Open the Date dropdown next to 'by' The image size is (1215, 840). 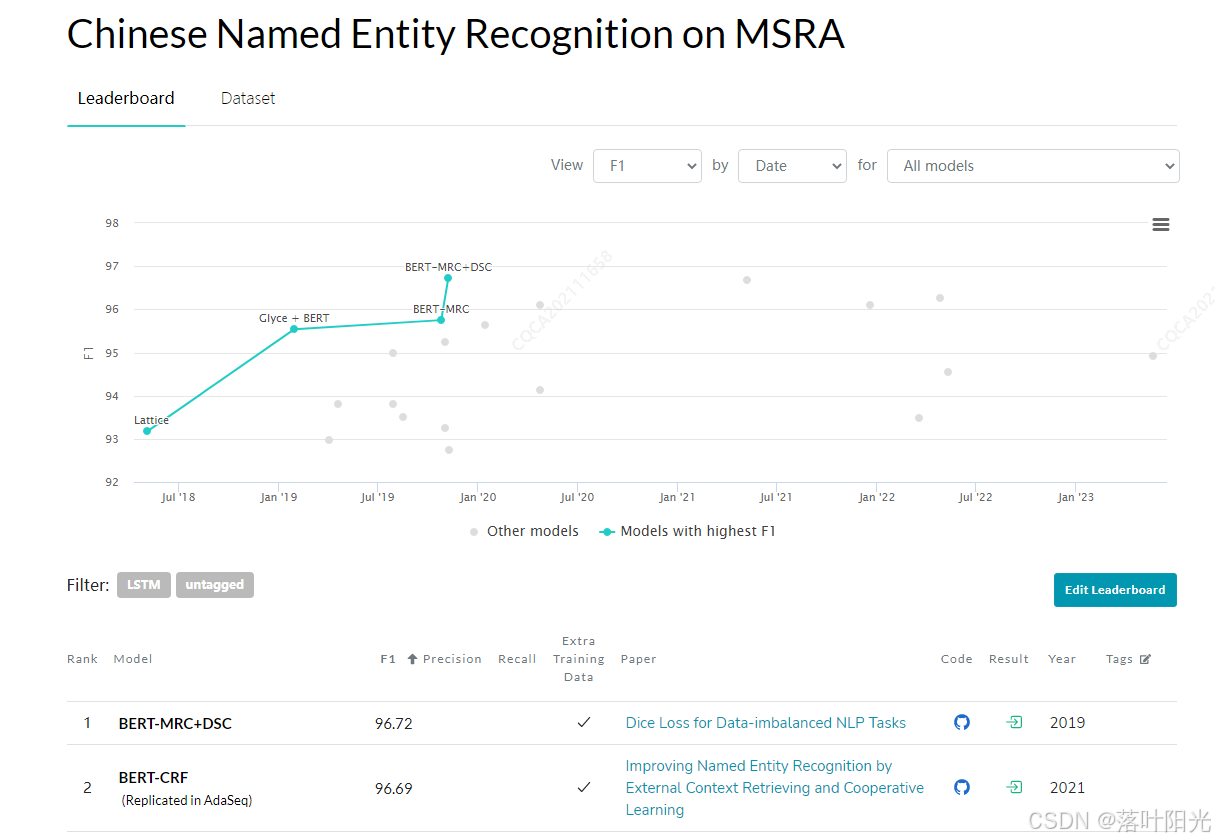(x=792, y=166)
